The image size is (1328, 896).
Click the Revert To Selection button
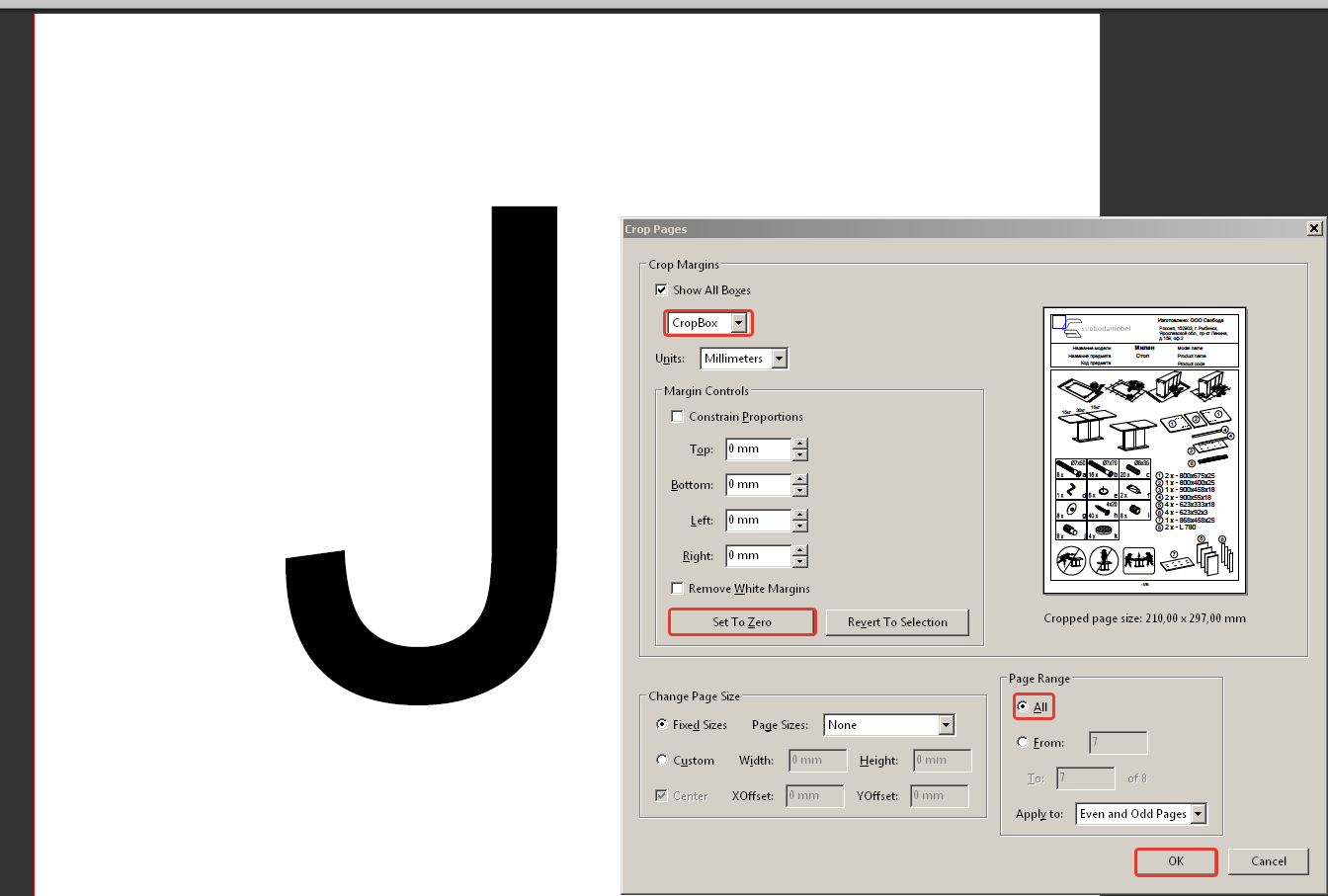(897, 622)
